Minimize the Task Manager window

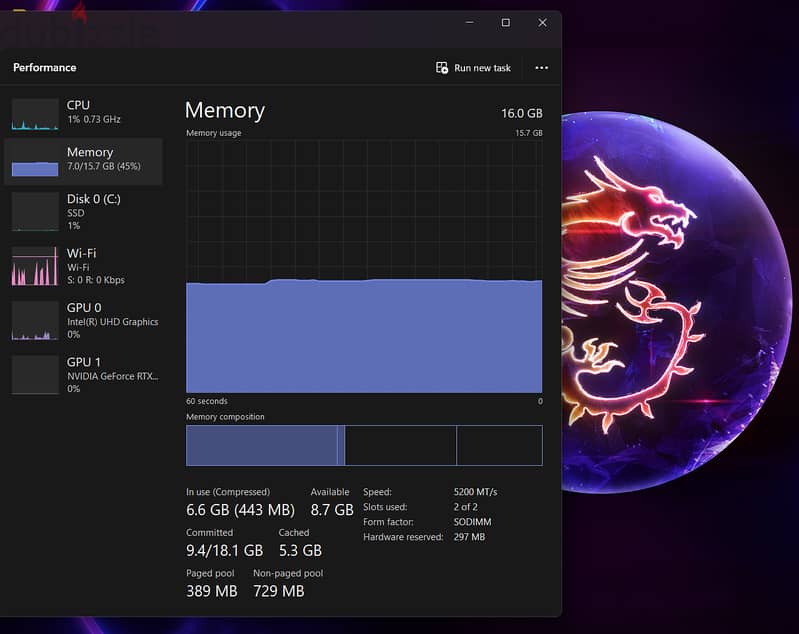469,22
